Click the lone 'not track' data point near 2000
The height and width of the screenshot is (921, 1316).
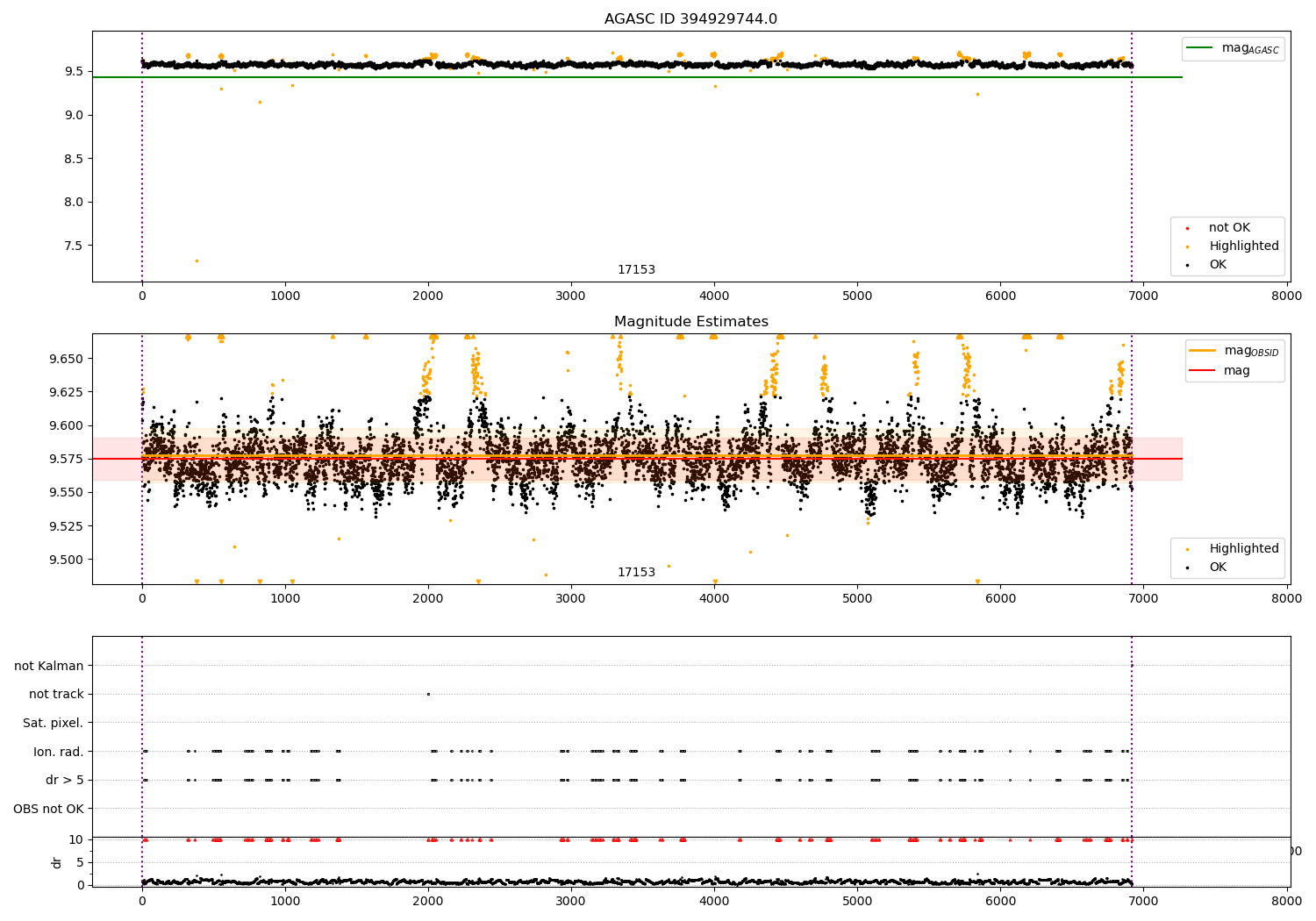click(x=428, y=695)
